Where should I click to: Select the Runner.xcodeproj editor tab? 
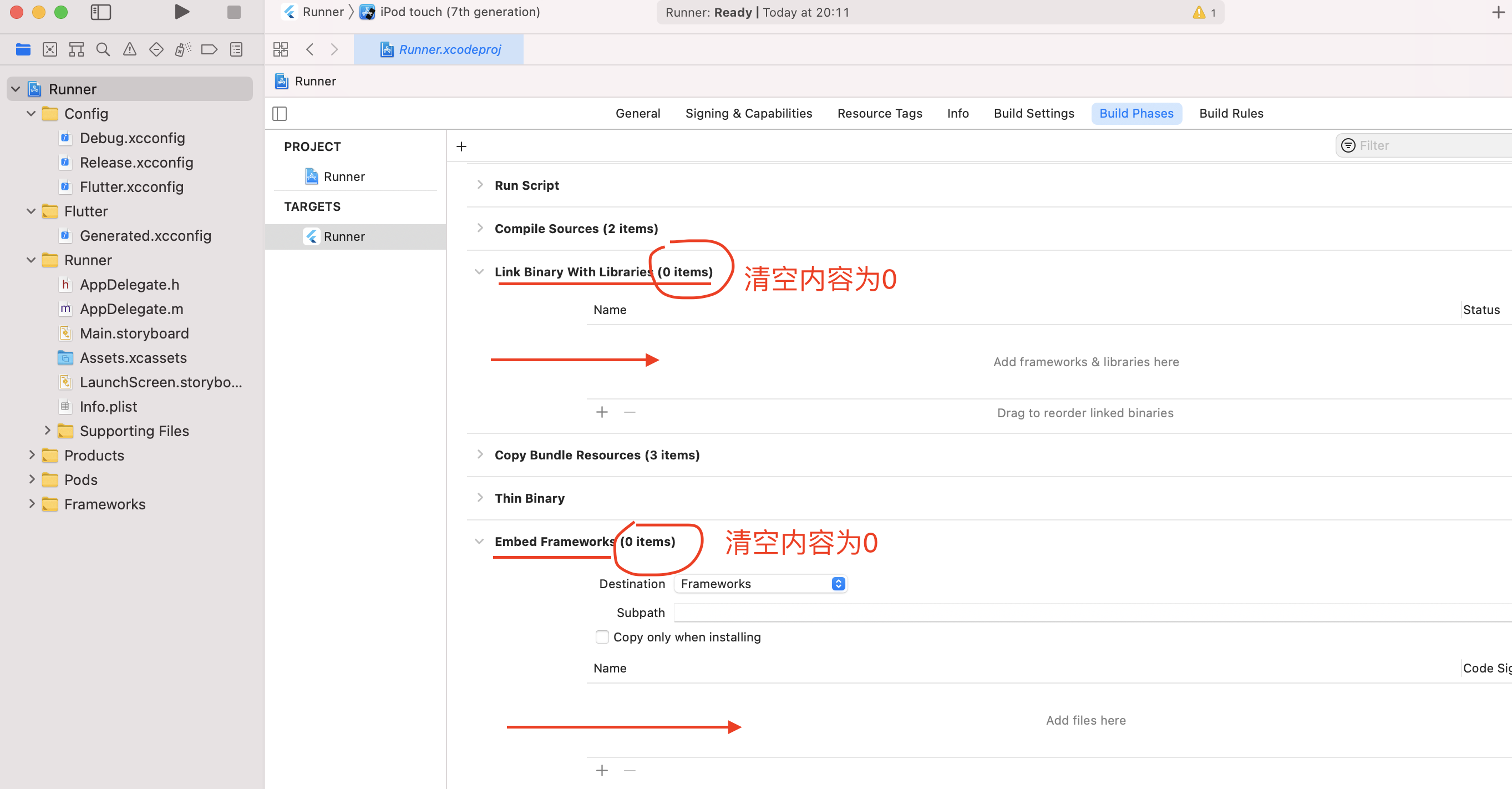pos(439,50)
